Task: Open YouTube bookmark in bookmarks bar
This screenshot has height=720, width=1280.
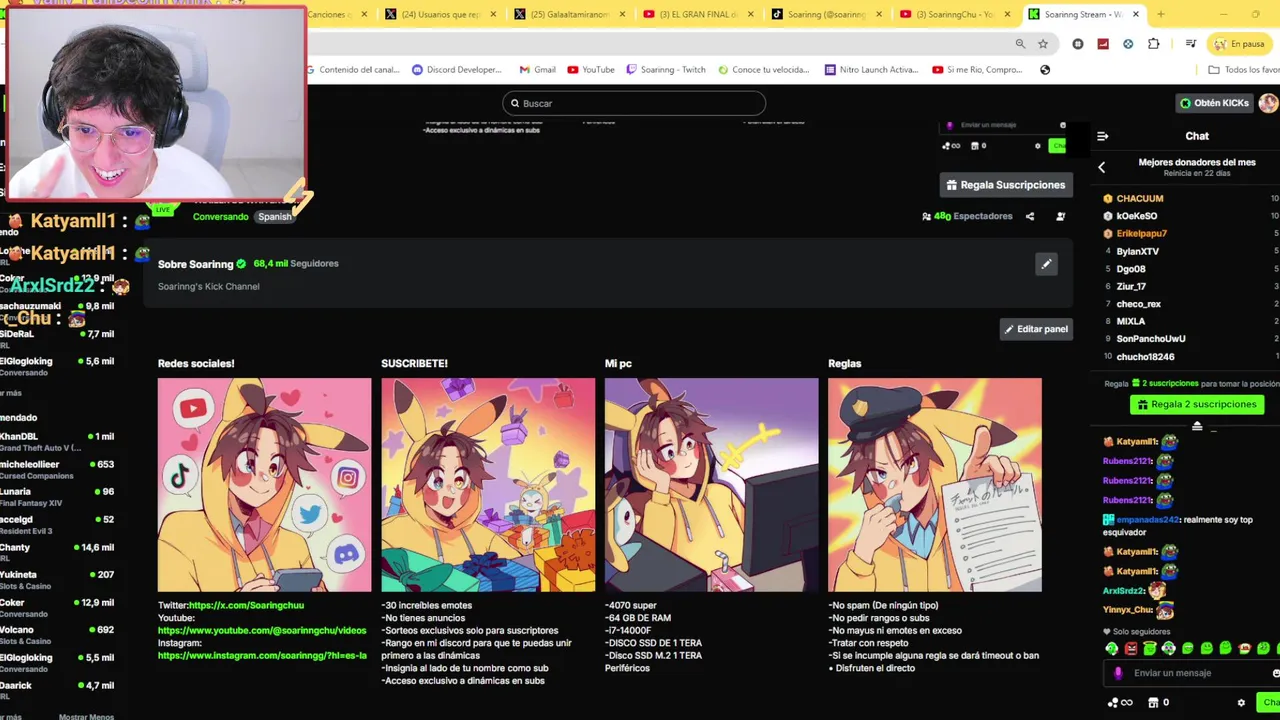Action: [591, 70]
